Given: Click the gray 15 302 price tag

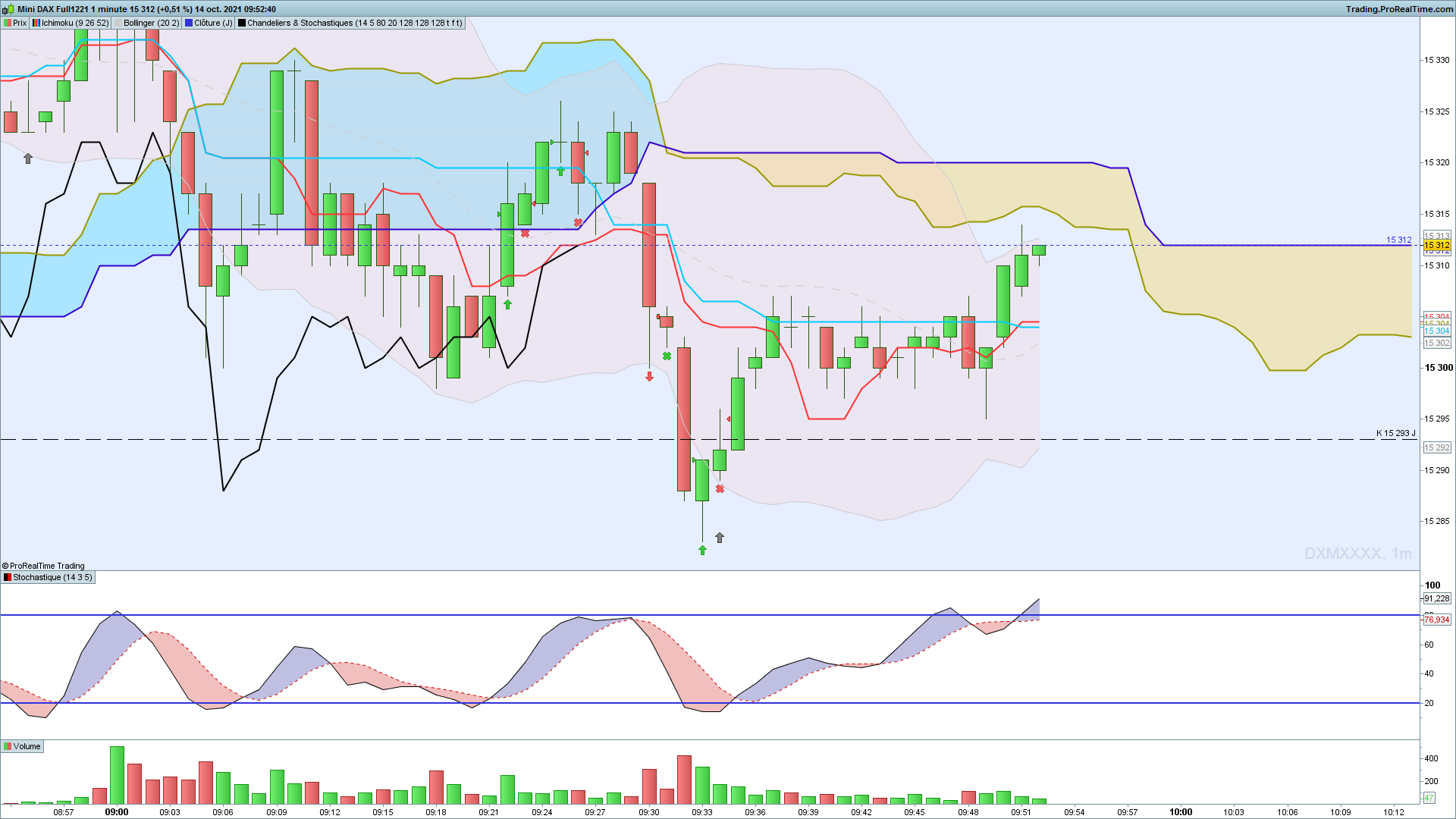Looking at the screenshot, I should [x=1437, y=343].
